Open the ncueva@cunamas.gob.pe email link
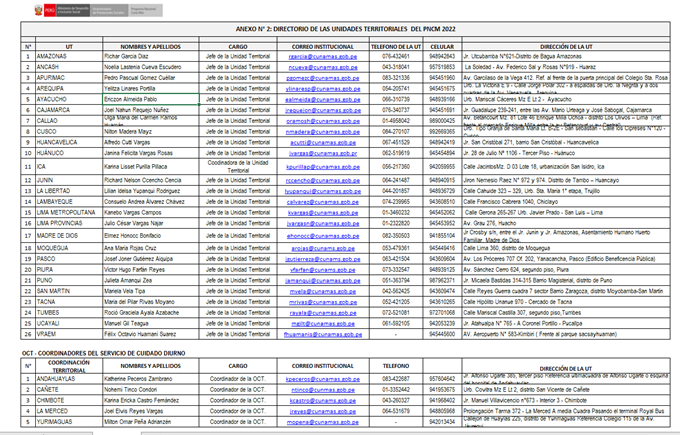680x435 pixels. tap(323, 67)
